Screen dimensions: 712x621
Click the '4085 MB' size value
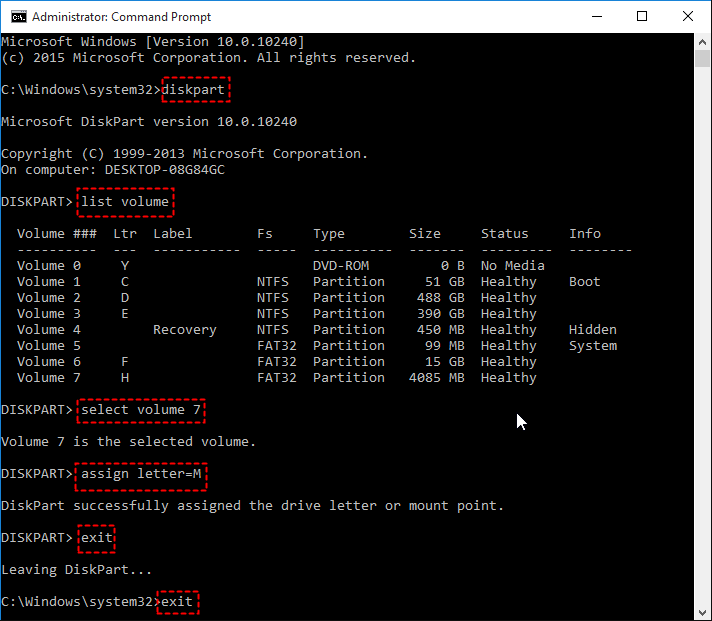437,378
